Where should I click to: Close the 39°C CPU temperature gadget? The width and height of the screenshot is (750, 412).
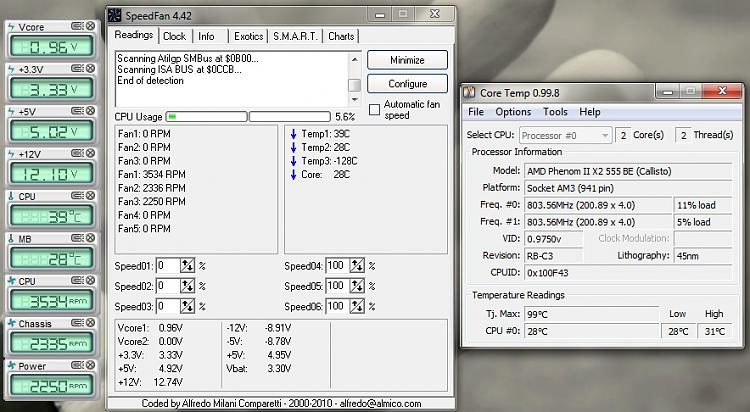[90, 195]
